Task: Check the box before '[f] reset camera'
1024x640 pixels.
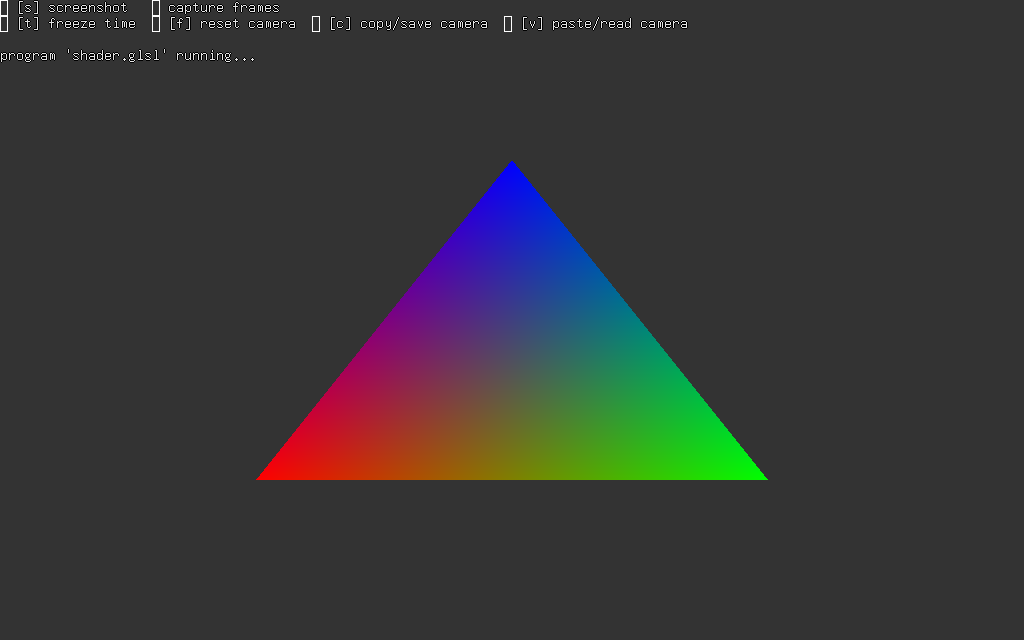Action: pyautogui.click(x=156, y=24)
